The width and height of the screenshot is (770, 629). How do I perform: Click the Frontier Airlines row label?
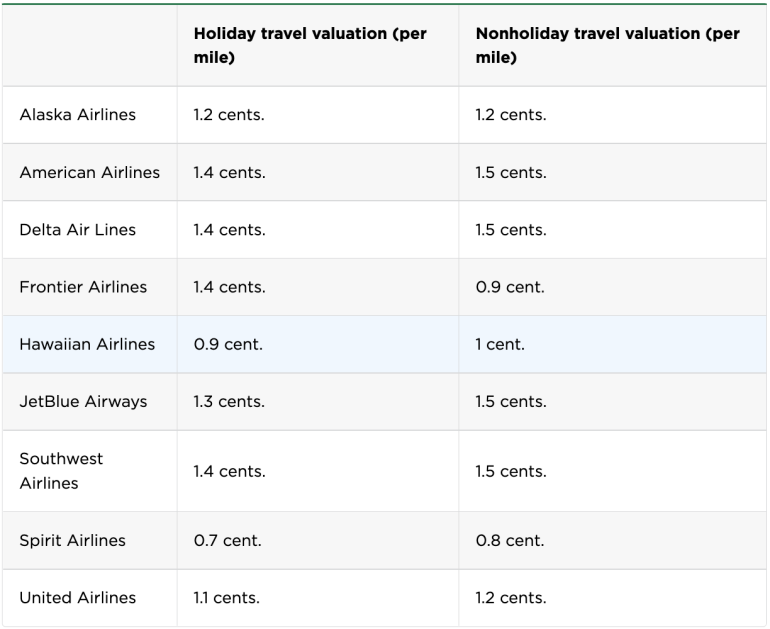click(x=83, y=287)
